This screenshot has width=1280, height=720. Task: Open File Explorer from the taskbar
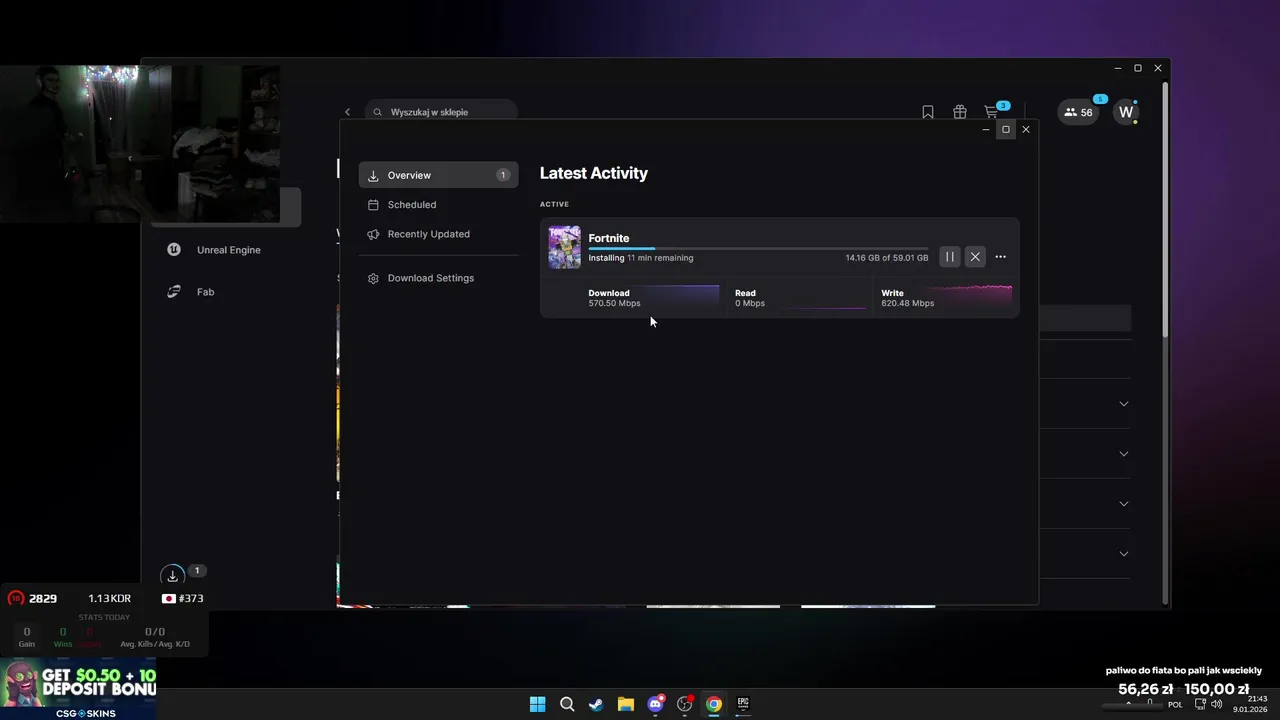625,704
